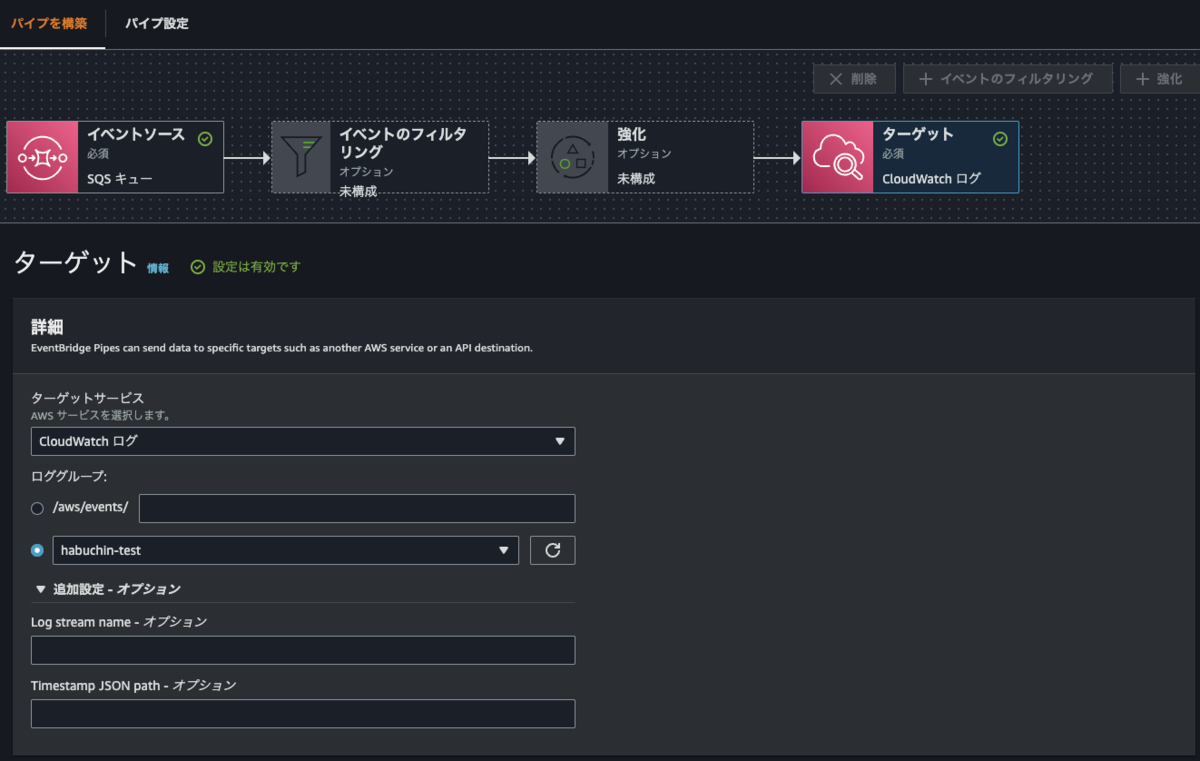Screen dimensions: 1200x761
Task: Switch to the パイプを構築 tab
Action: tap(49, 24)
